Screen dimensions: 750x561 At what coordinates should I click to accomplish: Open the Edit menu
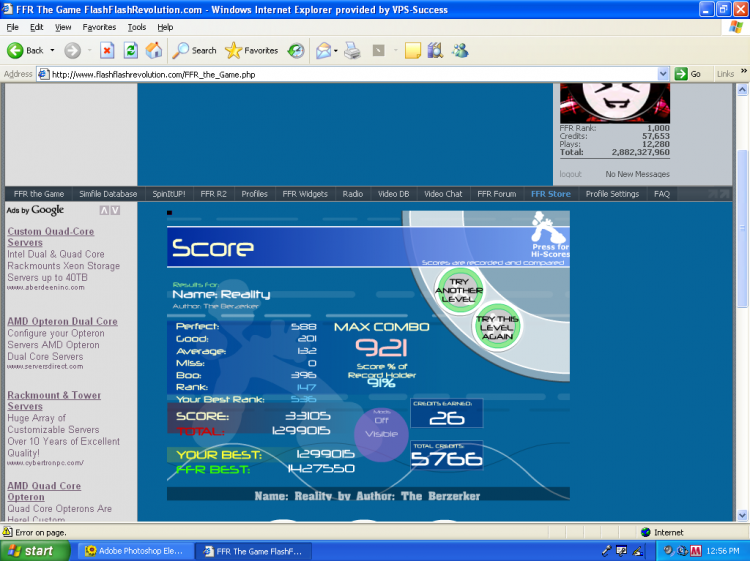coord(36,27)
